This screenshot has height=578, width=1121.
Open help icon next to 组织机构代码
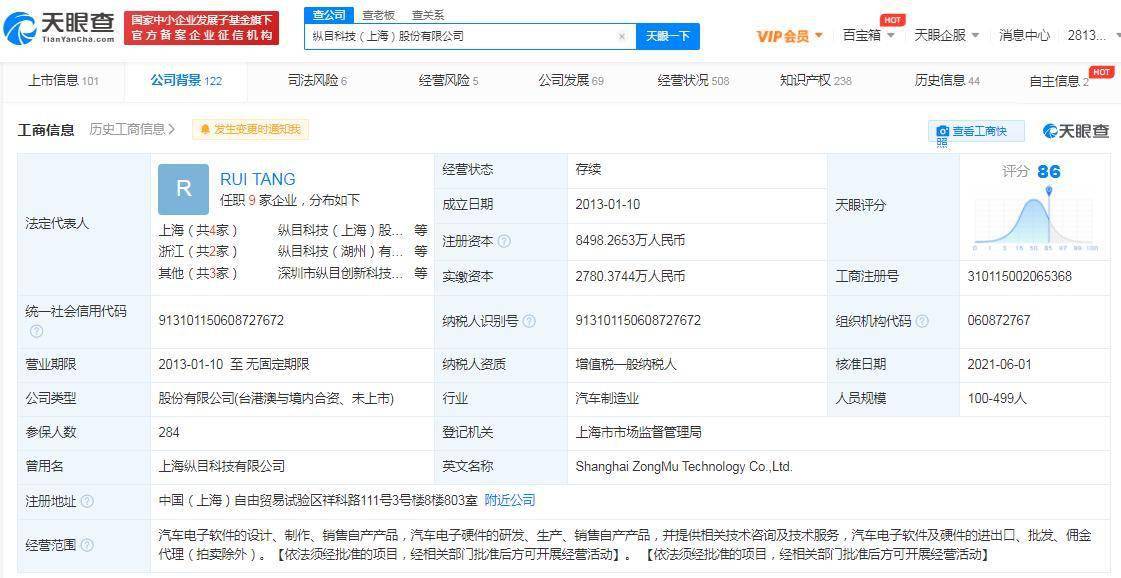click(x=922, y=322)
